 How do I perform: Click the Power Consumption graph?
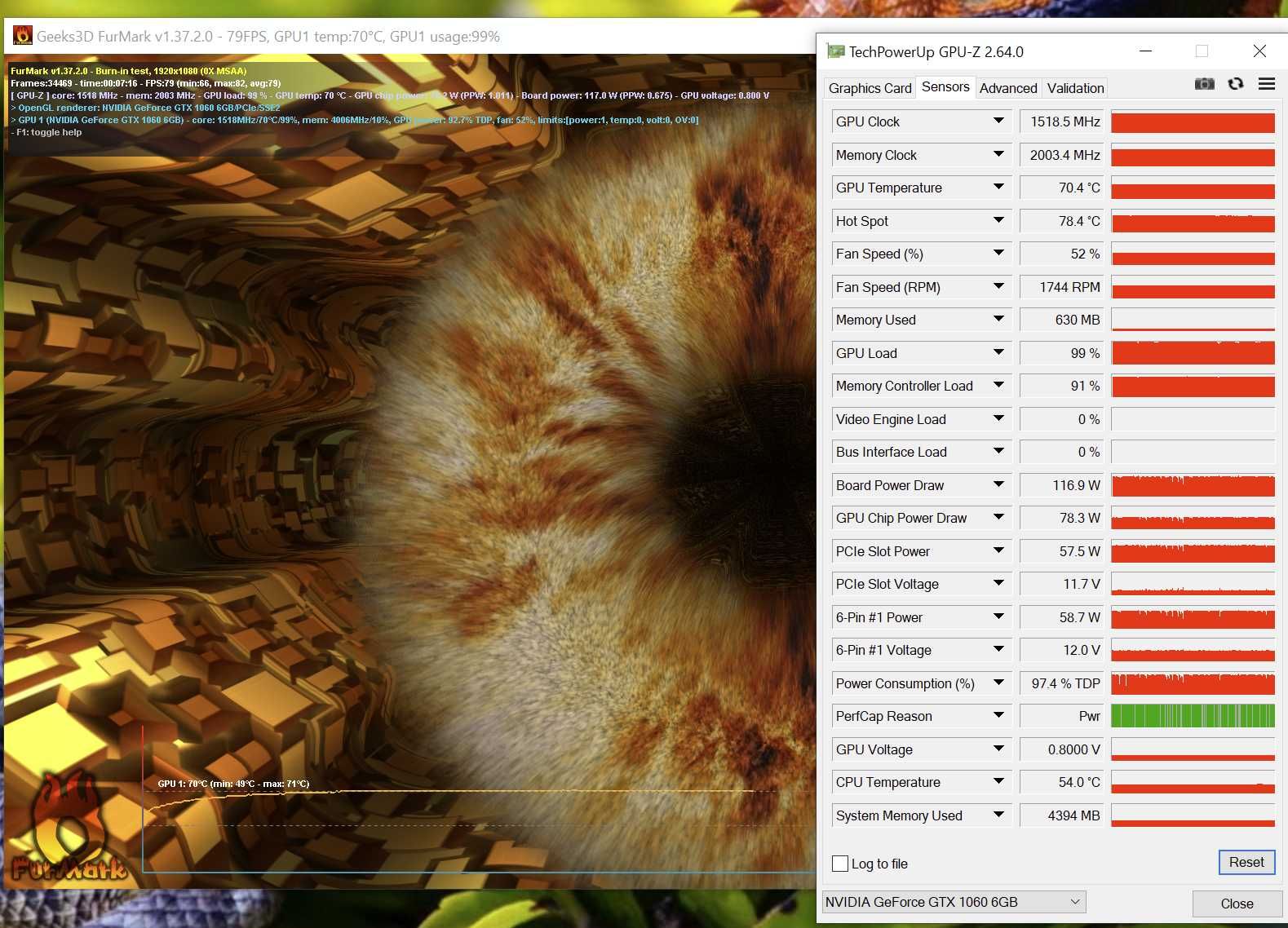pos(1193,683)
